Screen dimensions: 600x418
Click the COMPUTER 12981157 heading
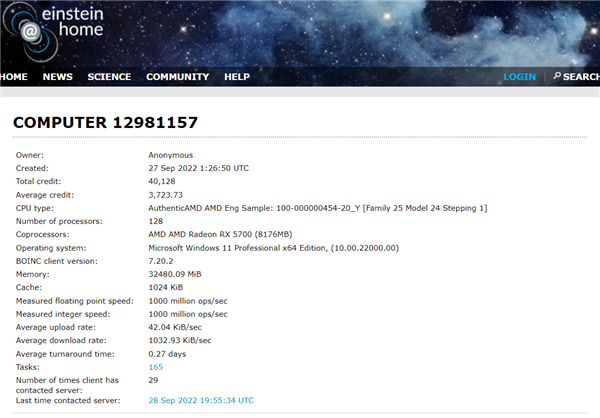[105, 123]
